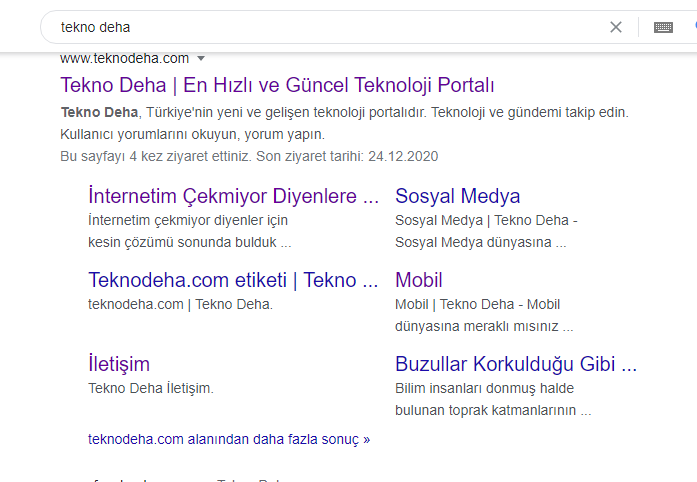Click 'İnternetim çekmiyor diyenler için' snippet
The width and height of the screenshot is (697, 482).
pyautogui.click(x=188, y=220)
